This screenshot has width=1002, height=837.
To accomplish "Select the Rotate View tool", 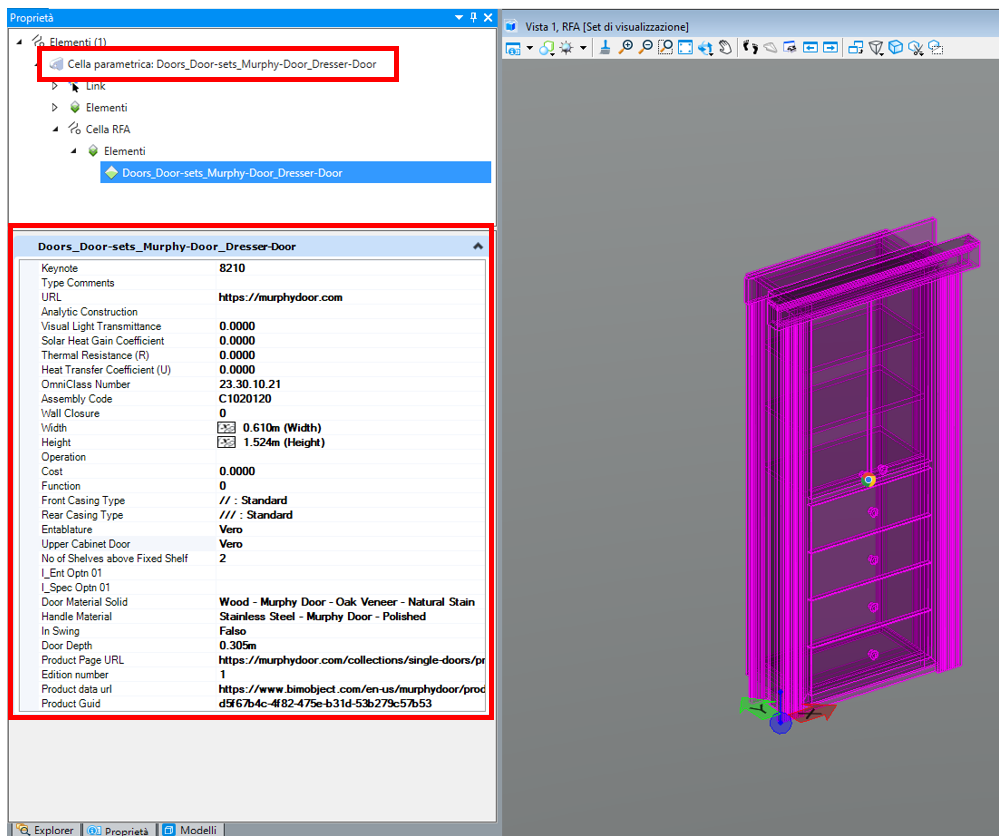I will pos(705,48).
